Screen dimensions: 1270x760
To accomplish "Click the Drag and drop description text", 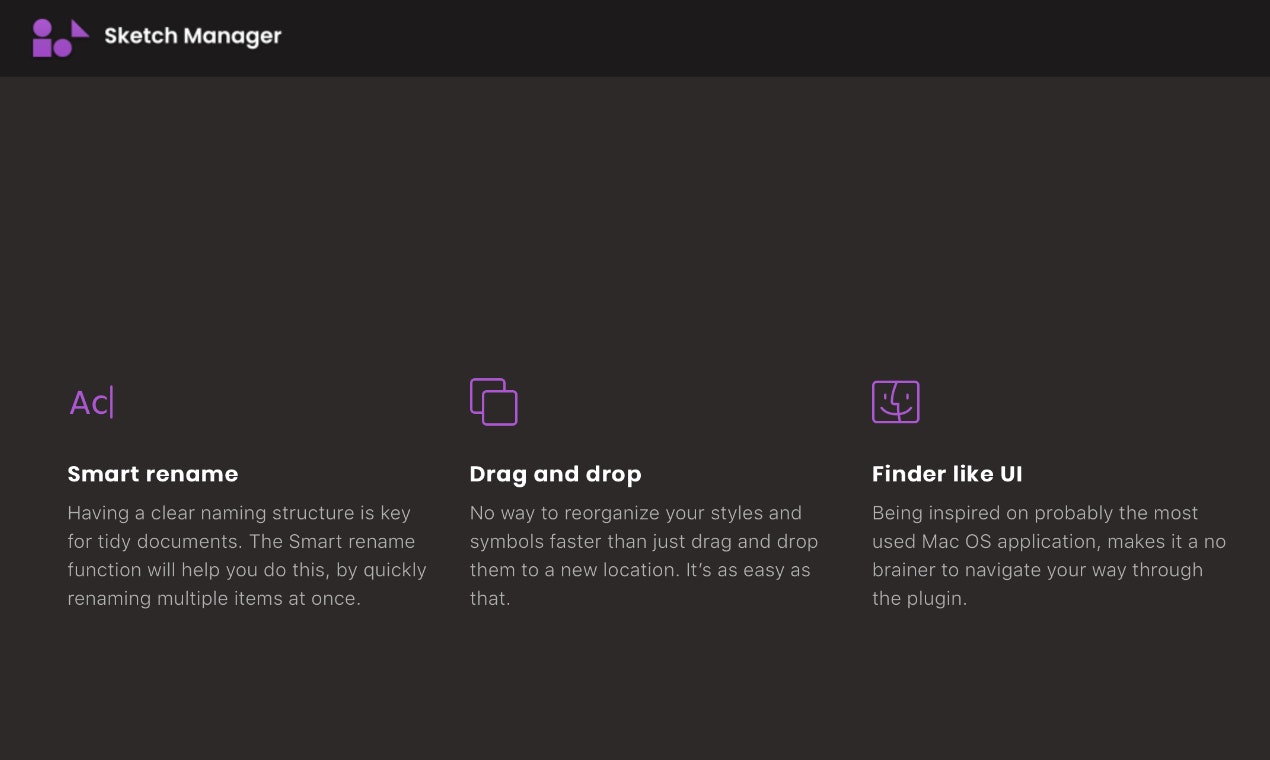I will (644, 555).
